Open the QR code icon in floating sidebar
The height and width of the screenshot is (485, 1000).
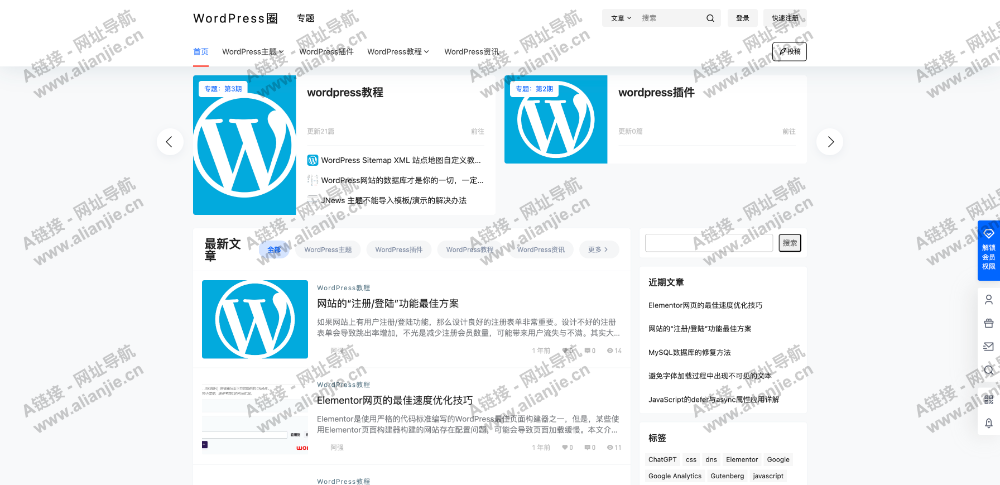click(x=989, y=399)
